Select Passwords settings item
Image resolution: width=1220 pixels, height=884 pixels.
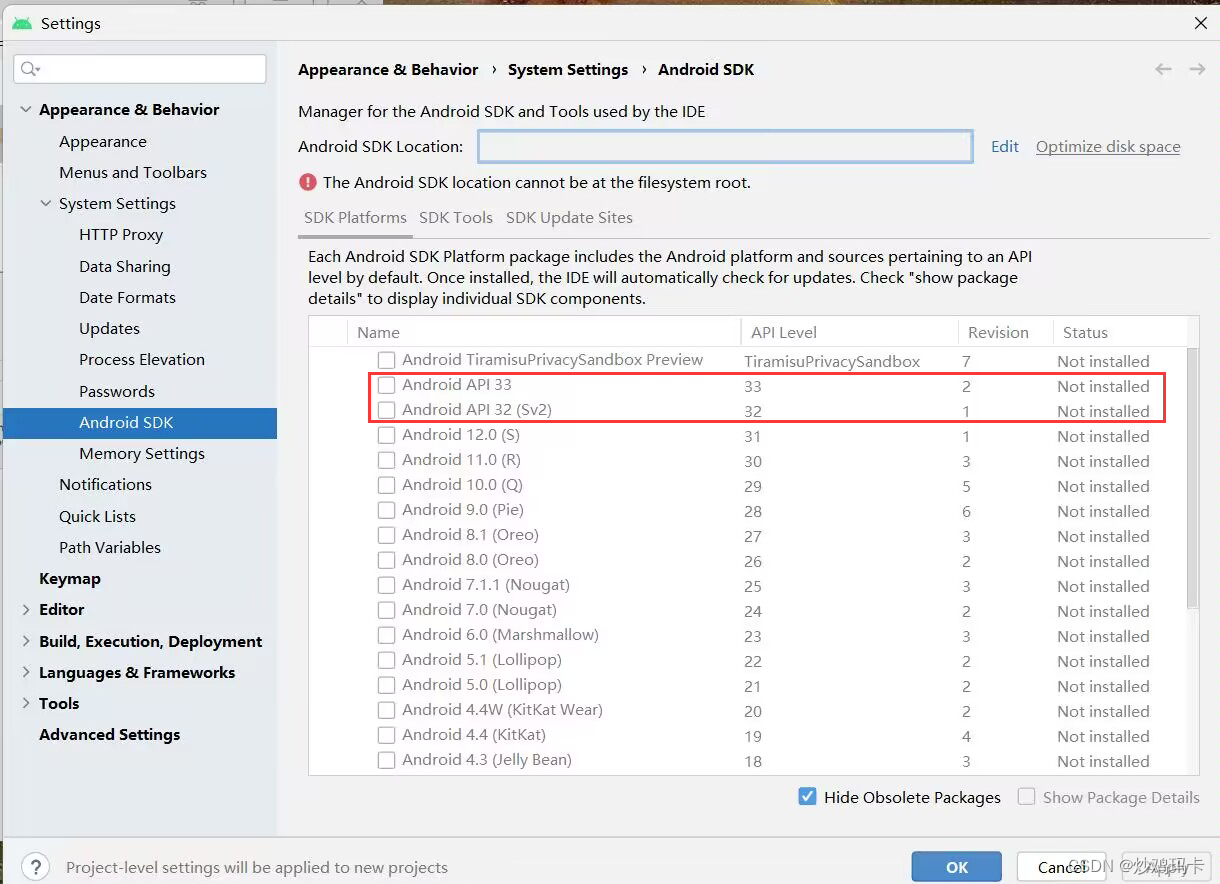117,391
